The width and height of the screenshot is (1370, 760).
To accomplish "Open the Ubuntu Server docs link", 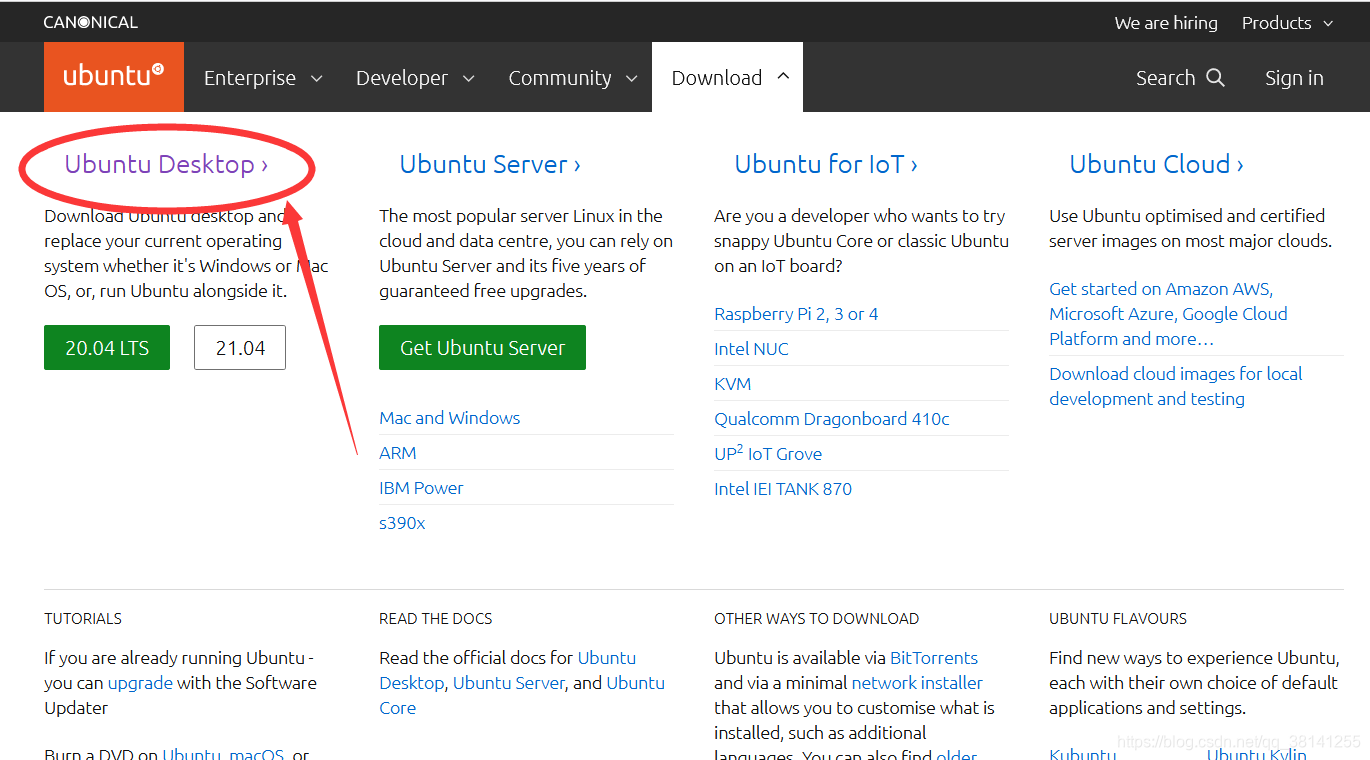I will (x=509, y=683).
